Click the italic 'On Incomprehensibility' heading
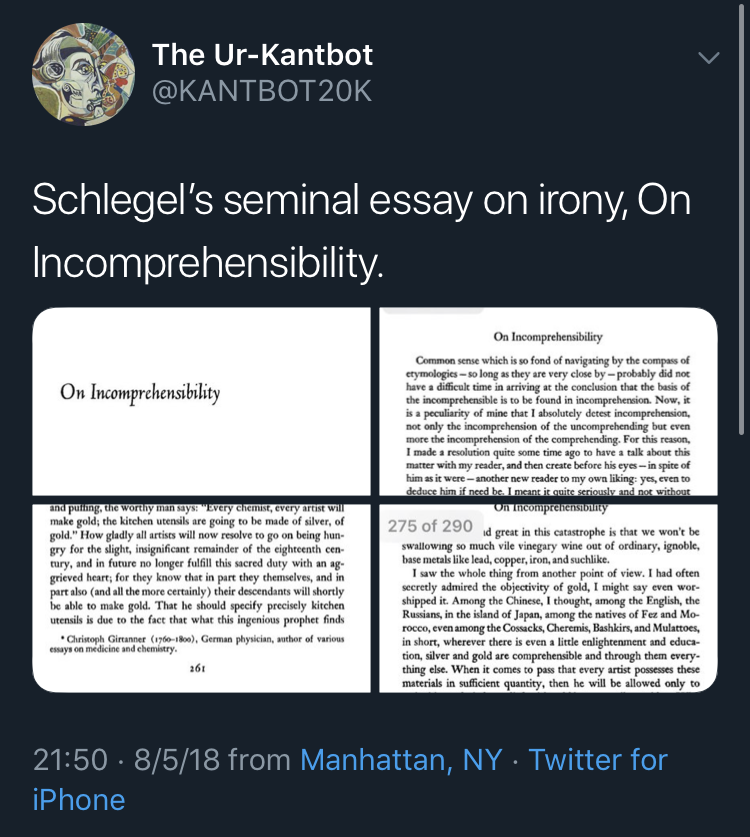750x837 pixels. coord(140,393)
